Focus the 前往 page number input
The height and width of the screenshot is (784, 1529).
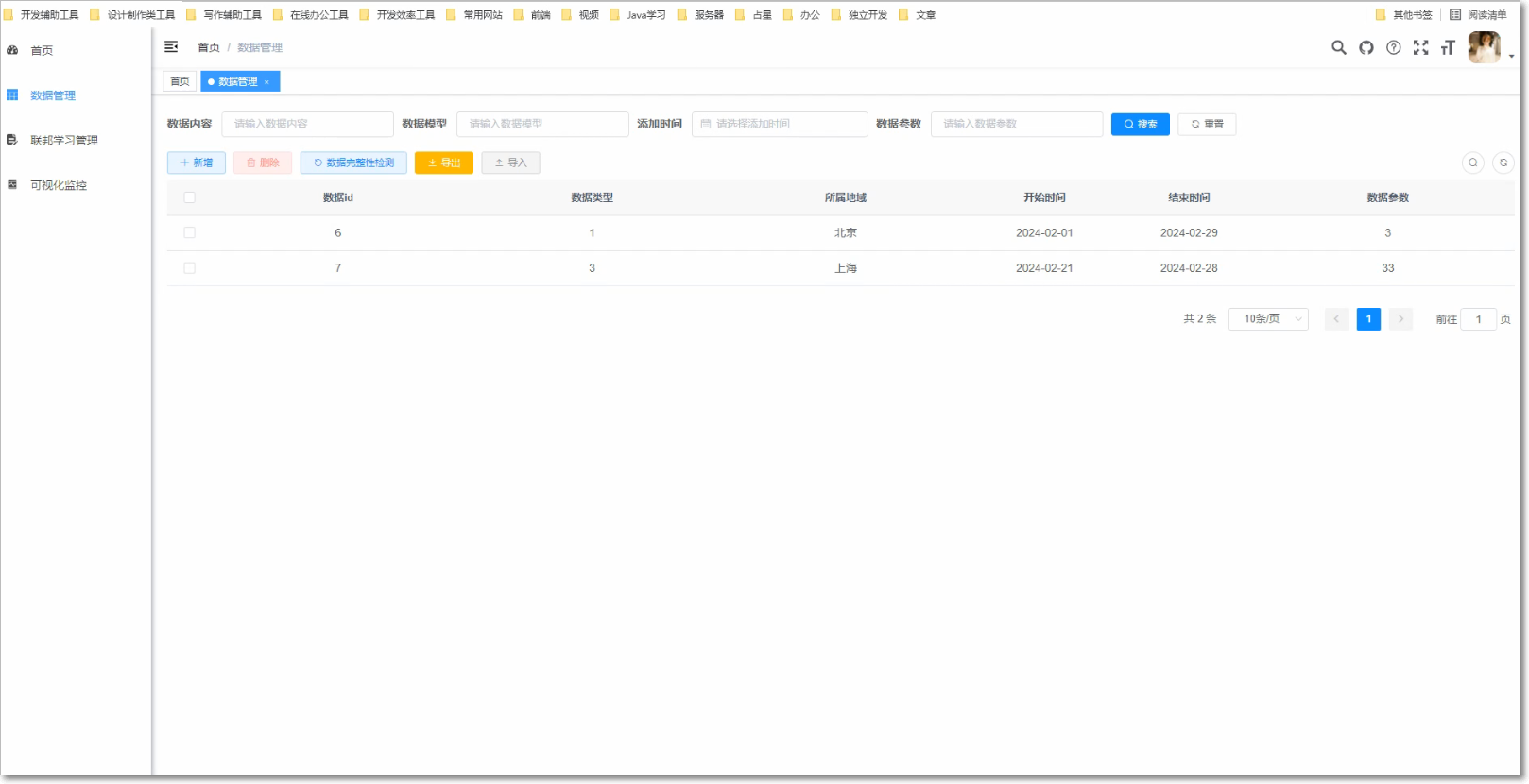coord(1478,319)
